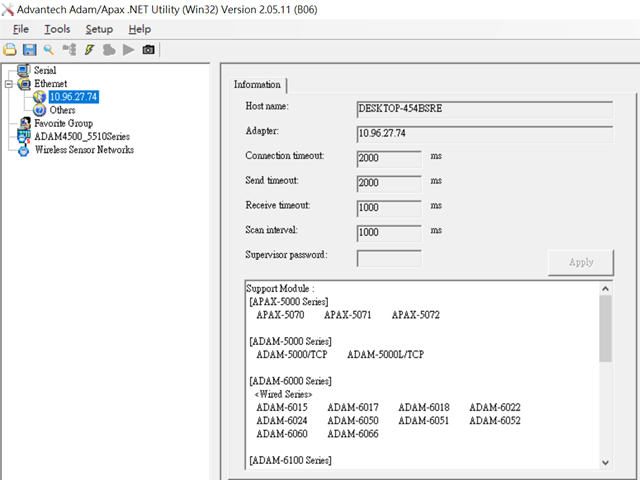Click the Serial computer icon in tree

pos(23,70)
